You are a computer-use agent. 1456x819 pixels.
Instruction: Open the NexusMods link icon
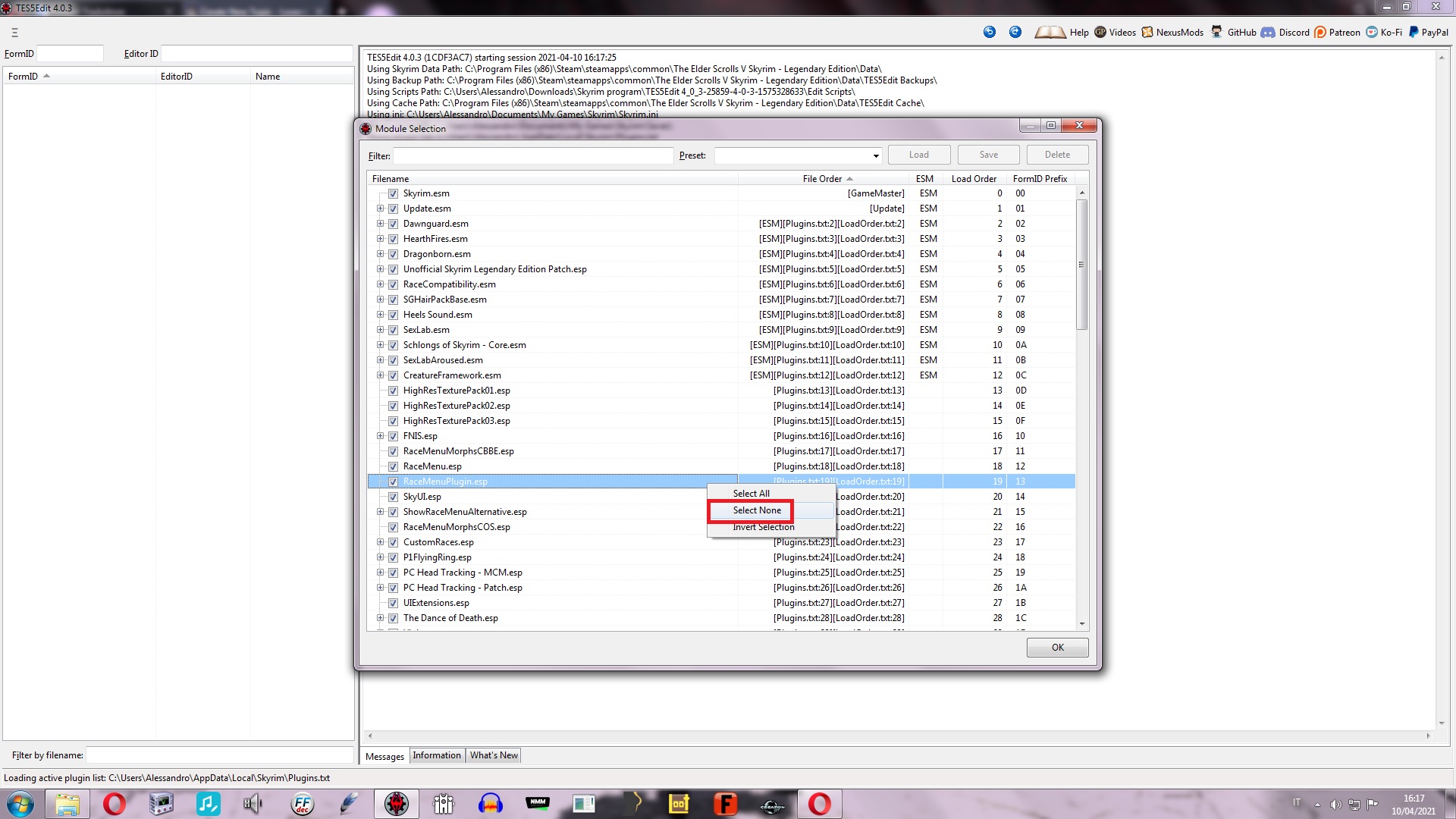point(1147,32)
